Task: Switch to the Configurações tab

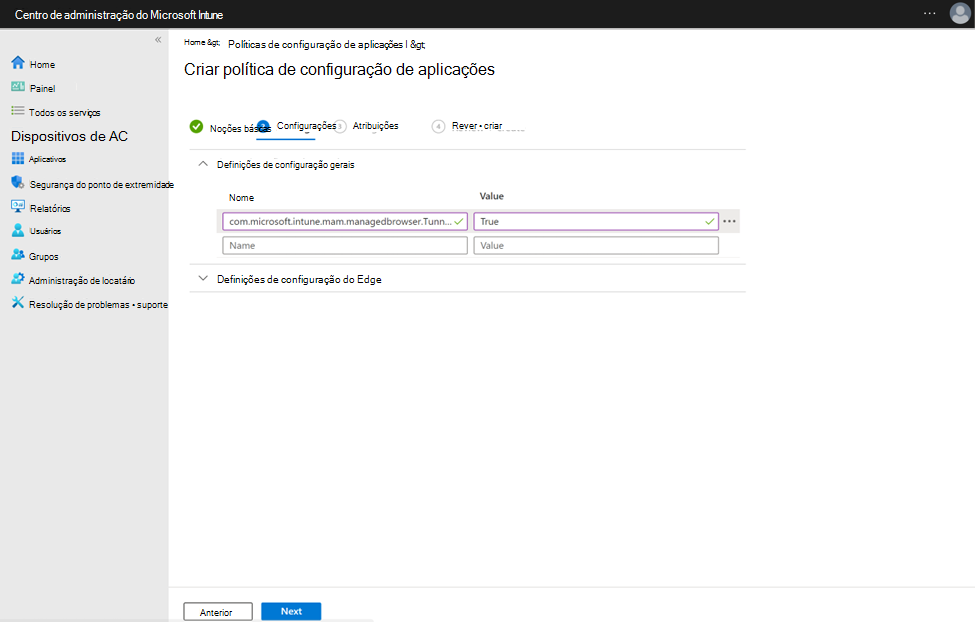Action: pos(306,126)
